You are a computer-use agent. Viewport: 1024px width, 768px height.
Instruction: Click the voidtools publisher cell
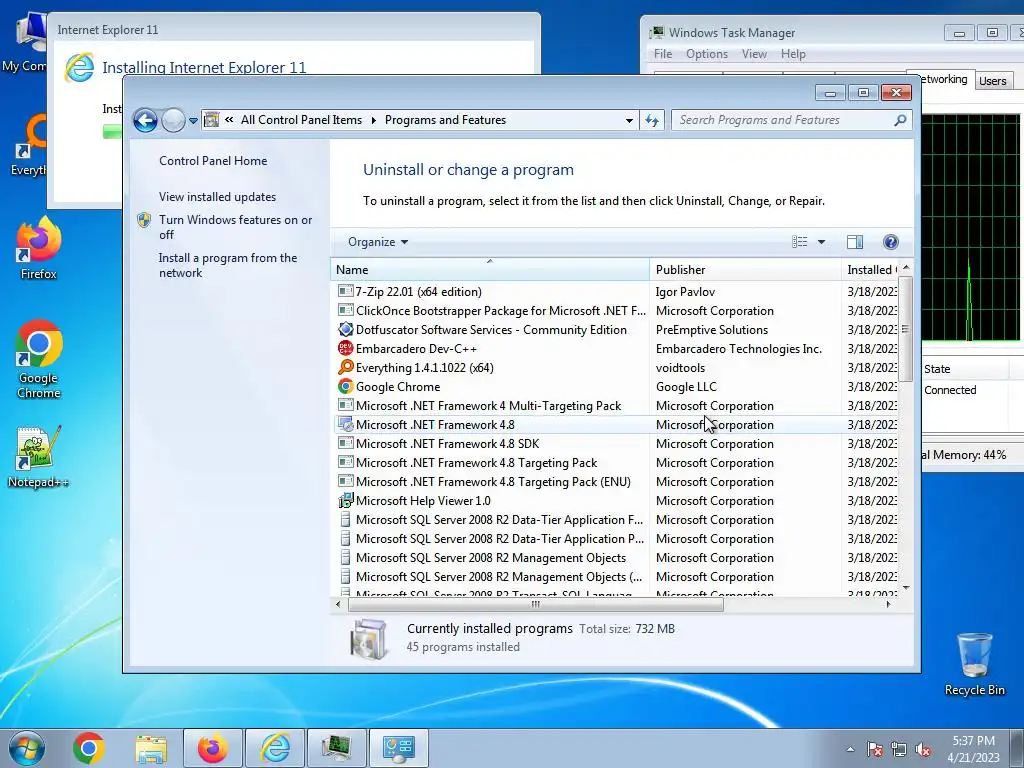tap(680, 368)
